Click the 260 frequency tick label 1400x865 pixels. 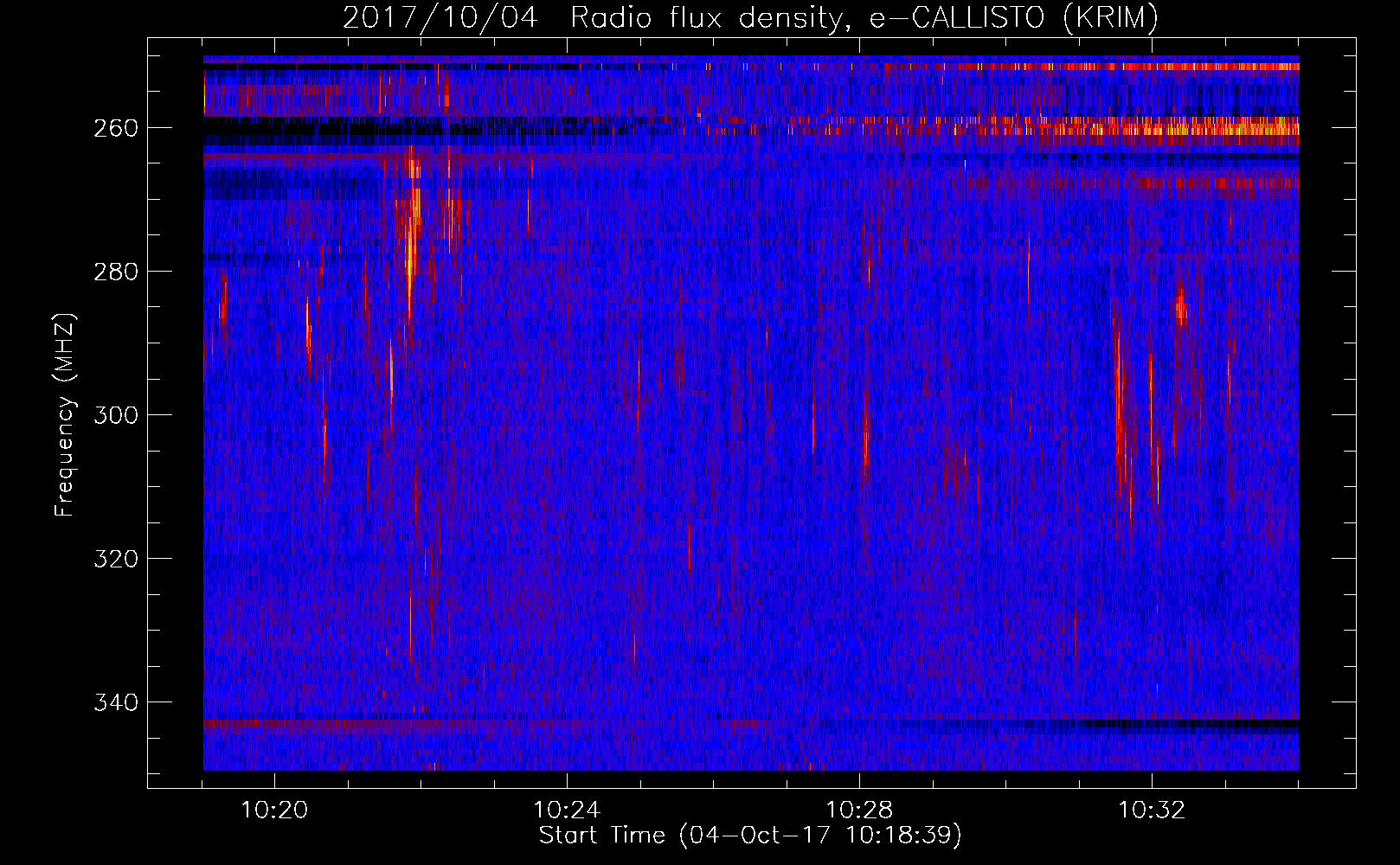115,128
